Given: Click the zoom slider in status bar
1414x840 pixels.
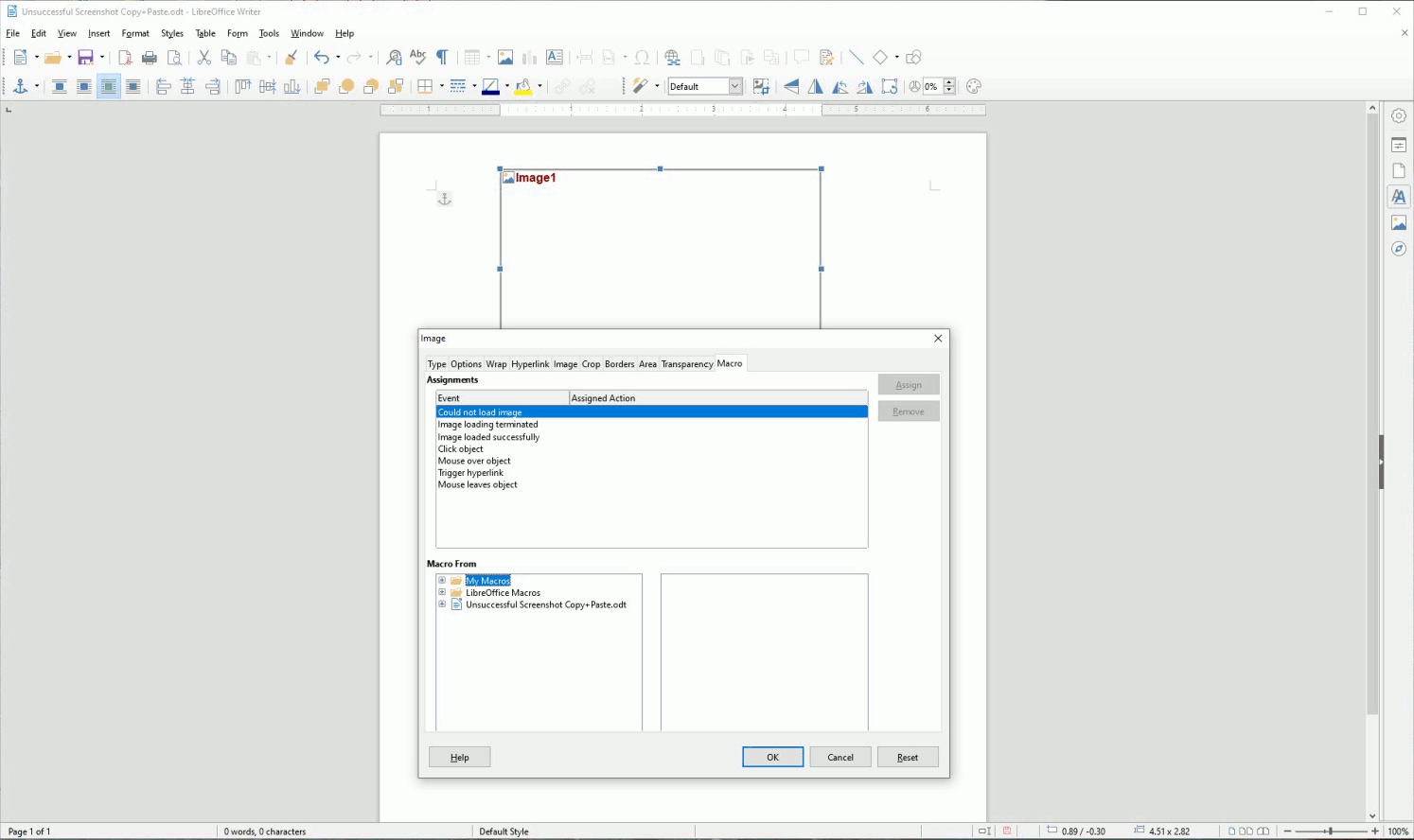Looking at the screenshot, I should [x=1331, y=831].
